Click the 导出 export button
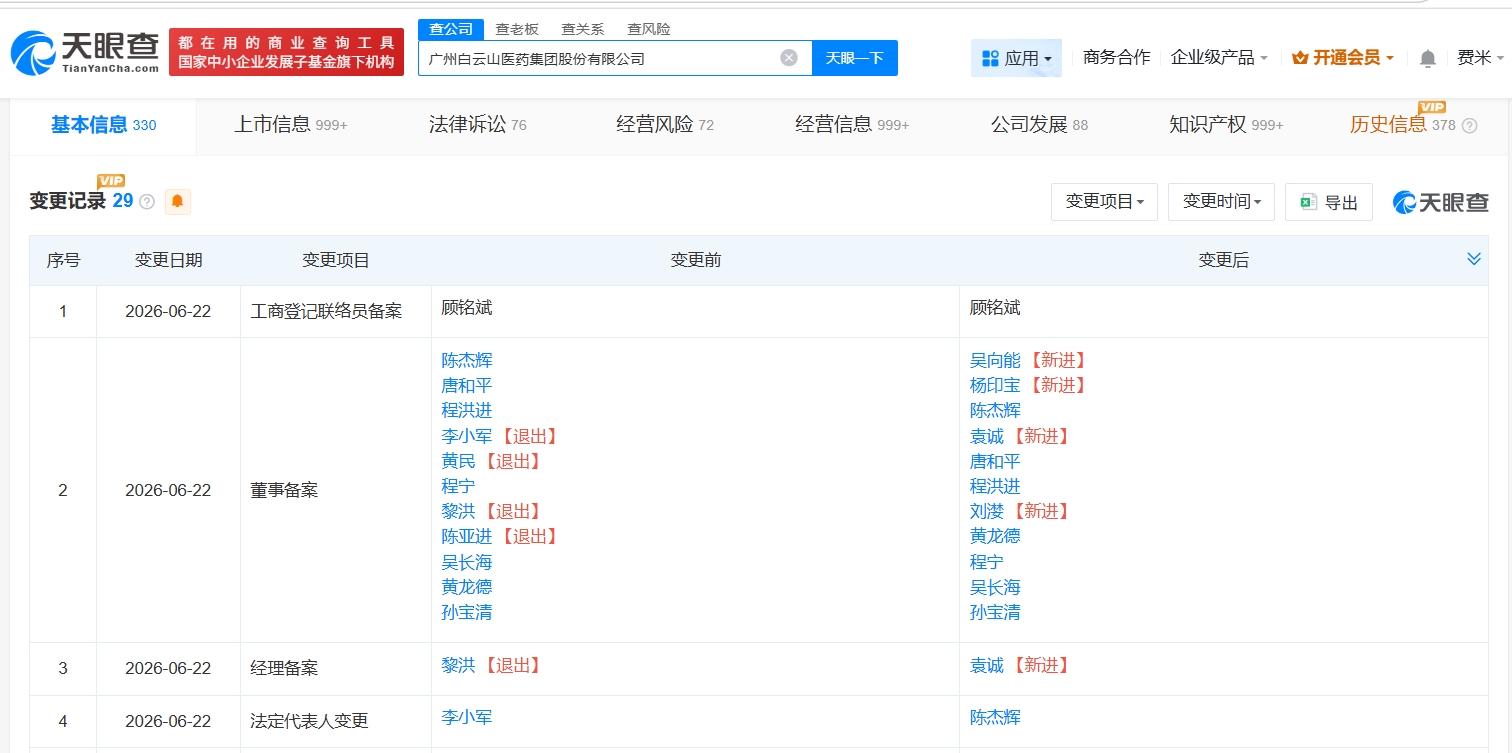 click(1329, 202)
